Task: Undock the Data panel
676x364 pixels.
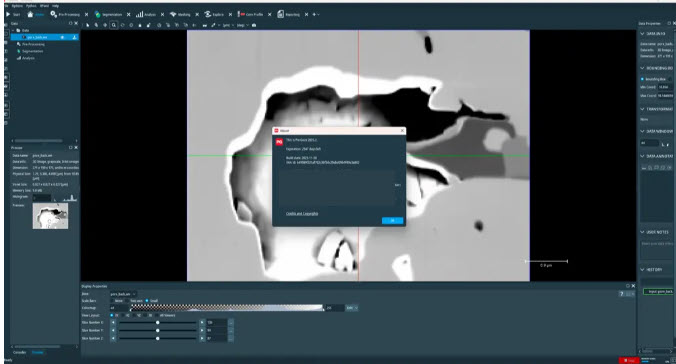Action: coord(71,23)
